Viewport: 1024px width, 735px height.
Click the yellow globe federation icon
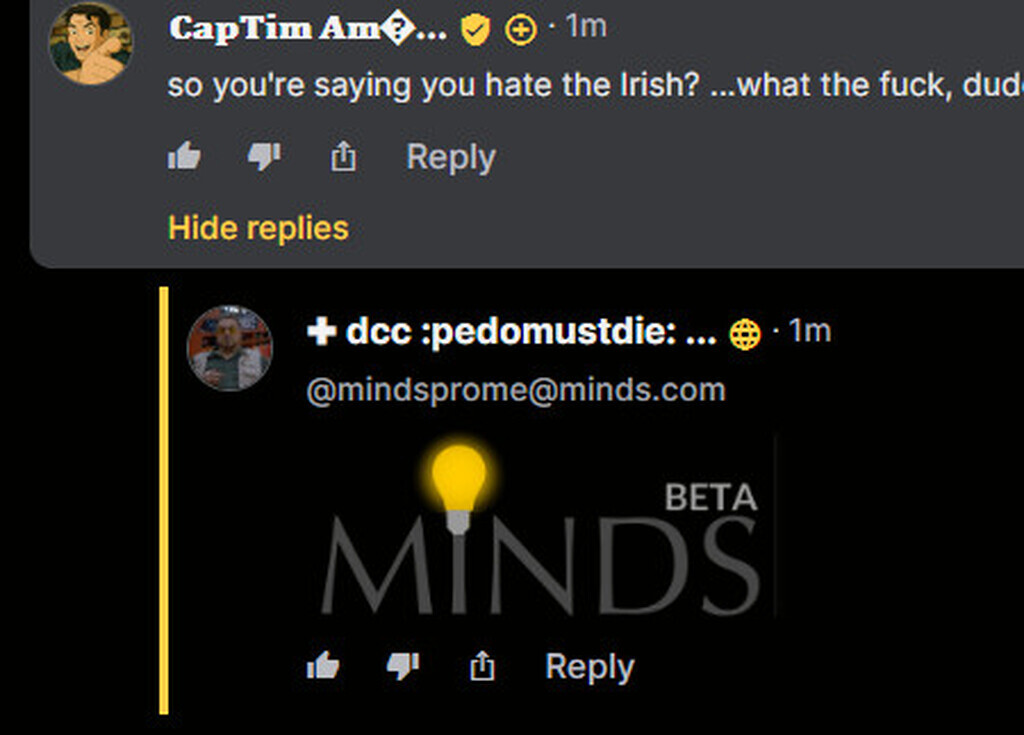coord(745,335)
